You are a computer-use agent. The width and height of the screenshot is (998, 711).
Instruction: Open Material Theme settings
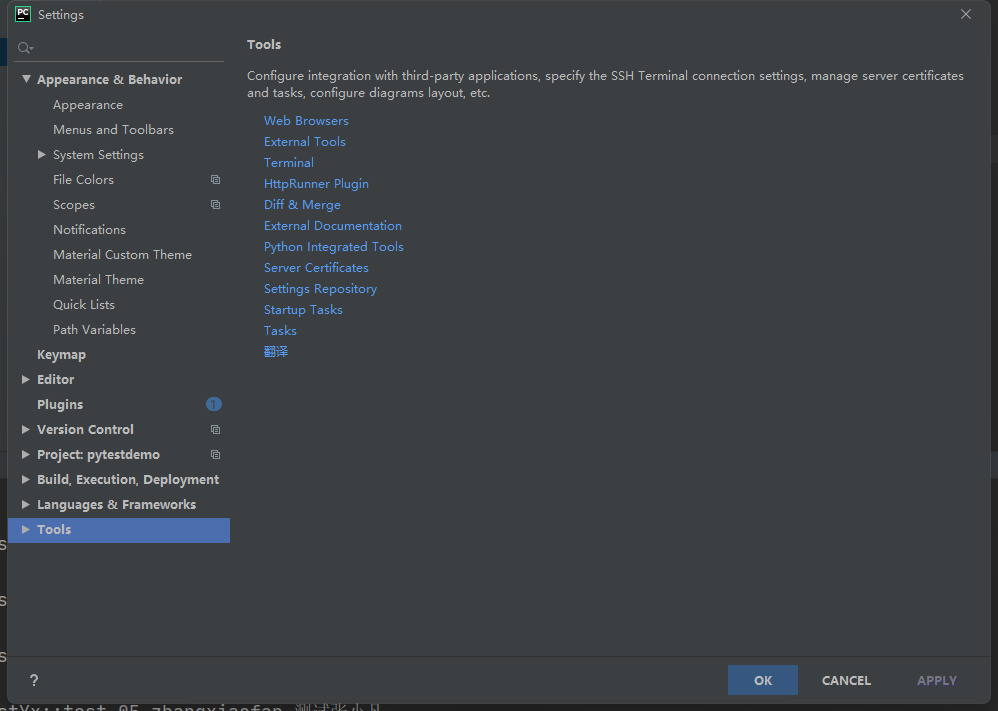pos(98,279)
